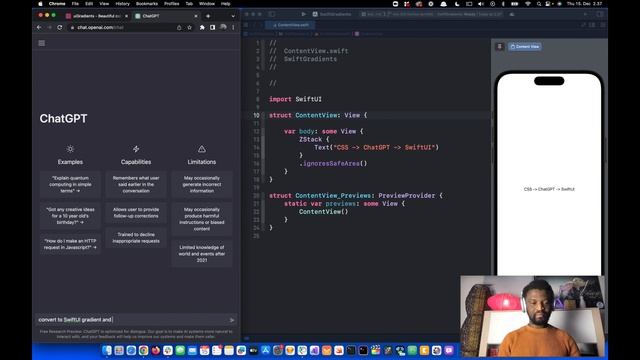Open Launchpad from the Dock
Image resolution: width=640 pixels, height=360 pixels.
pyautogui.click(x=119, y=350)
